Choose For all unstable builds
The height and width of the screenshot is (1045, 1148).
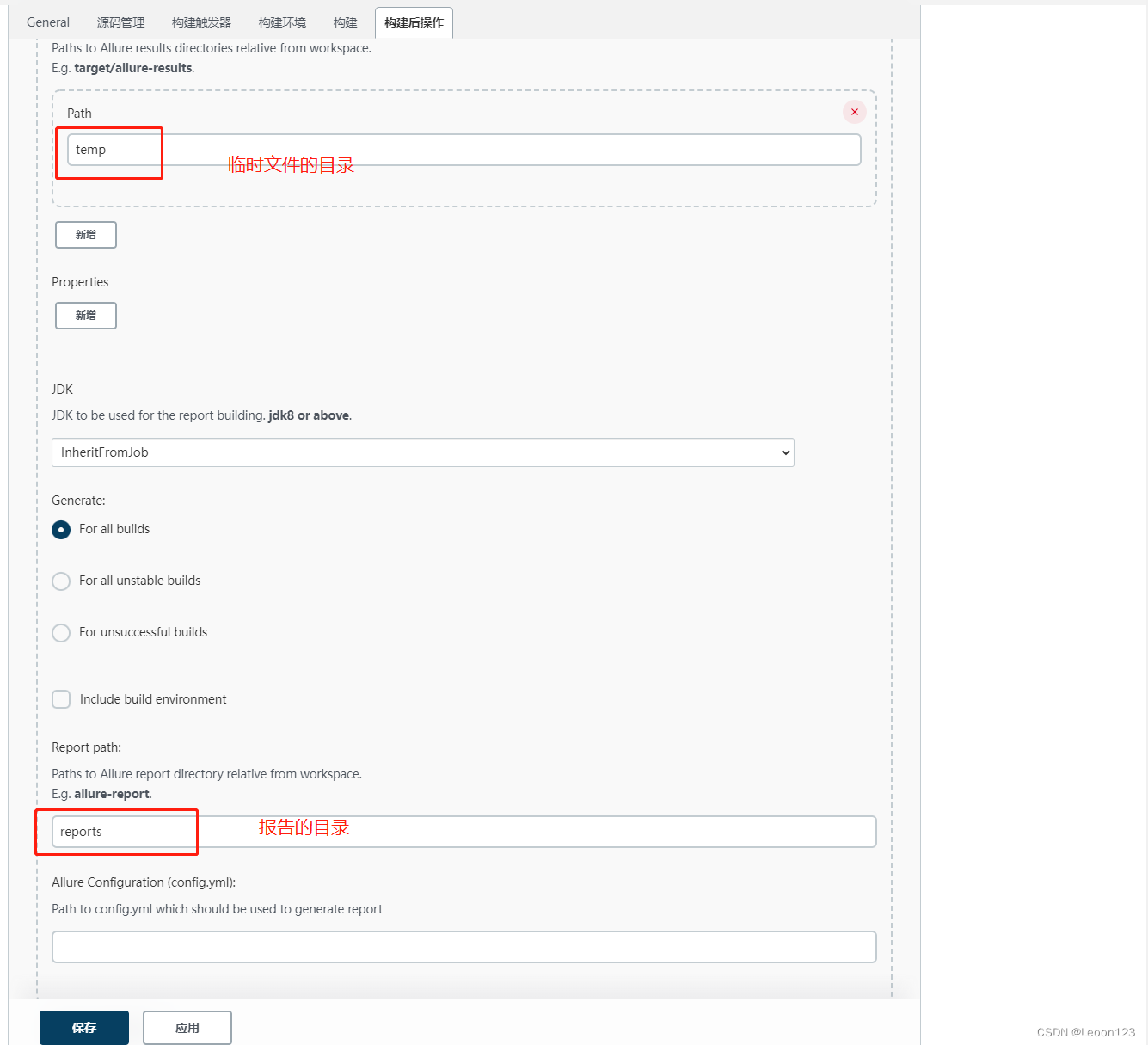[61, 581]
